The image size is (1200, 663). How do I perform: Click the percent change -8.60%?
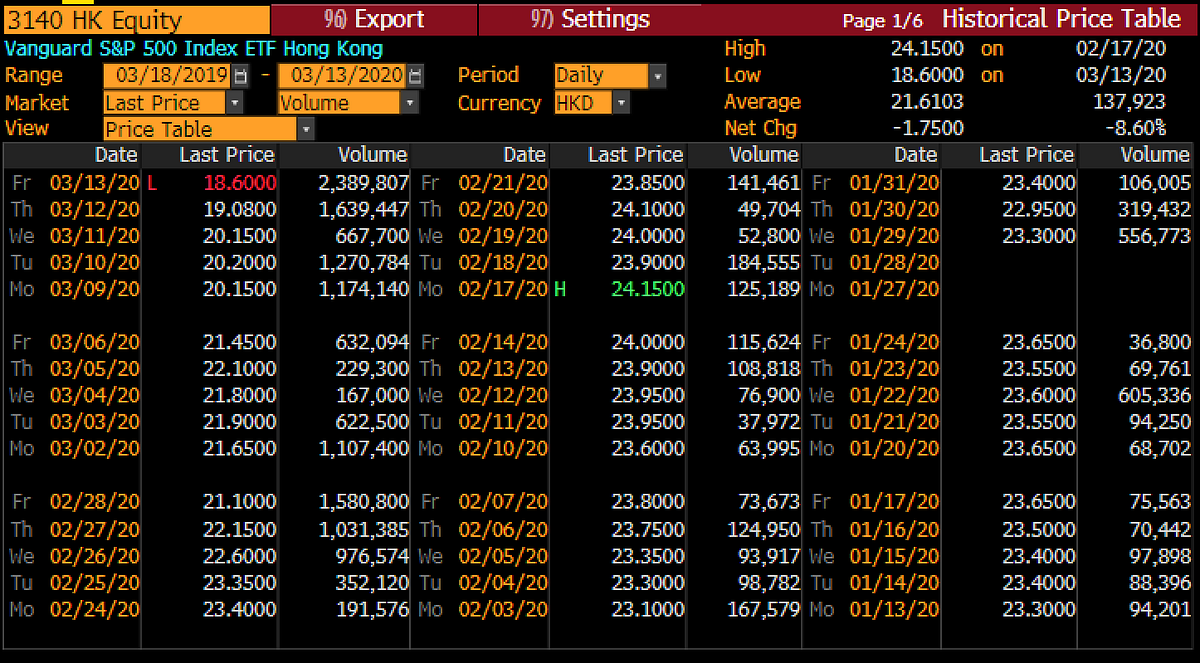1135,128
